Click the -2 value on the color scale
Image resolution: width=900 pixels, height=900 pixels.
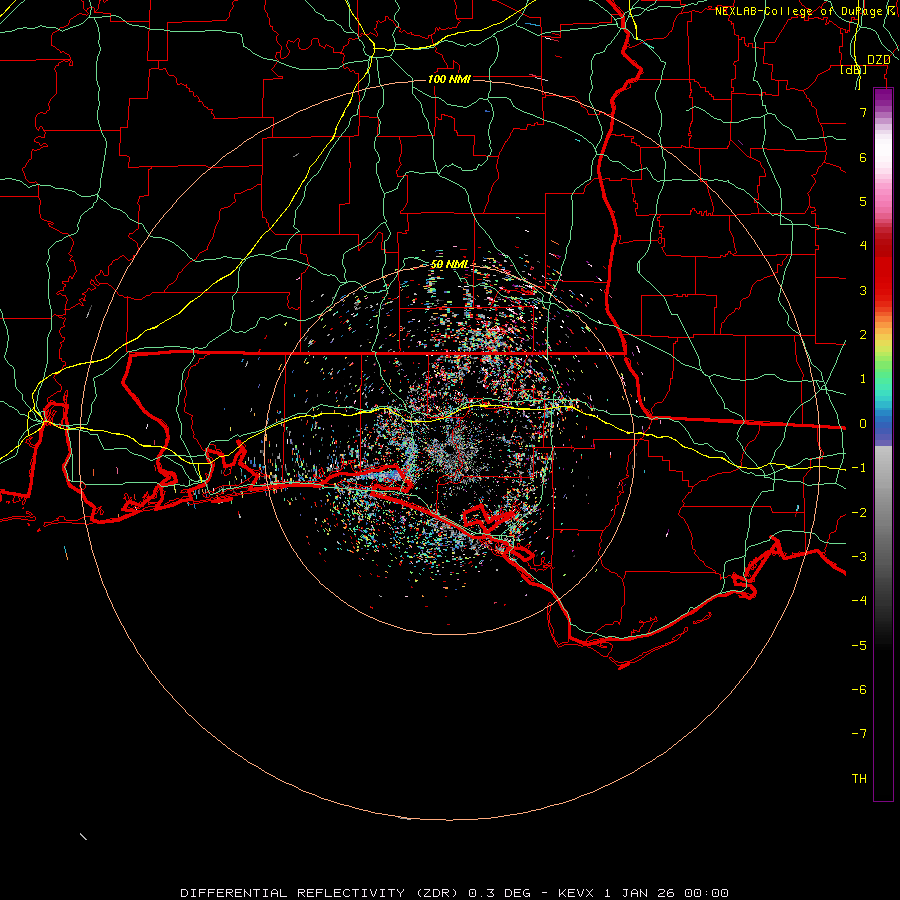point(859,512)
